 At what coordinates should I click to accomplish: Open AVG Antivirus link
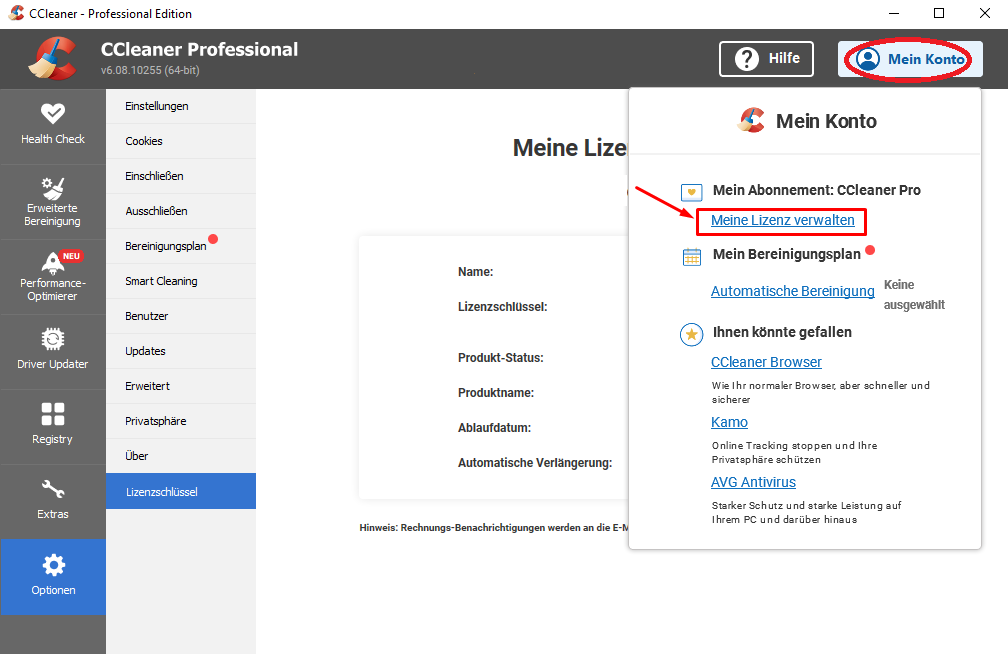pyautogui.click(x=753, y=482)
